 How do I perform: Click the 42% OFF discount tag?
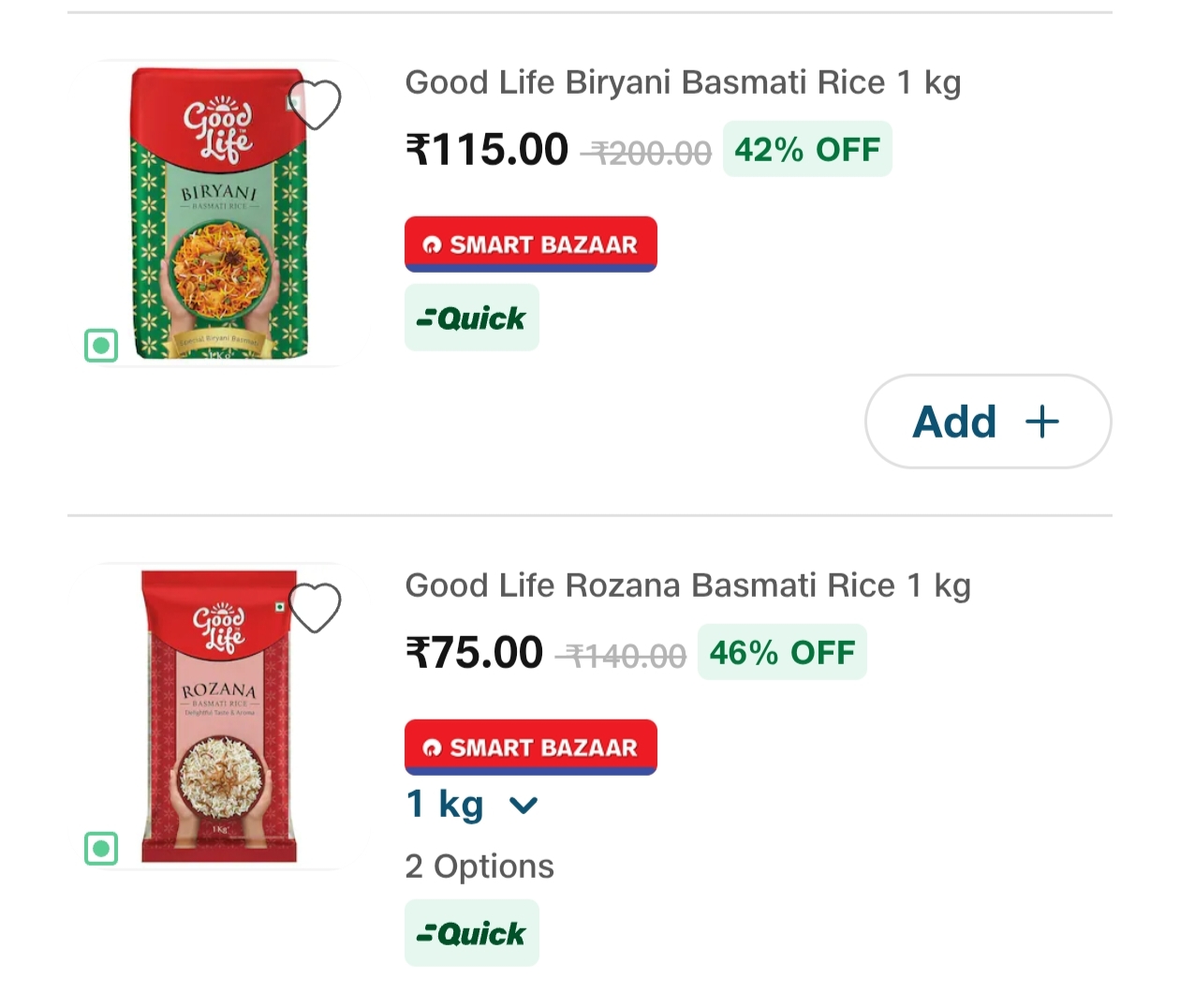click(x=806, y=148)
